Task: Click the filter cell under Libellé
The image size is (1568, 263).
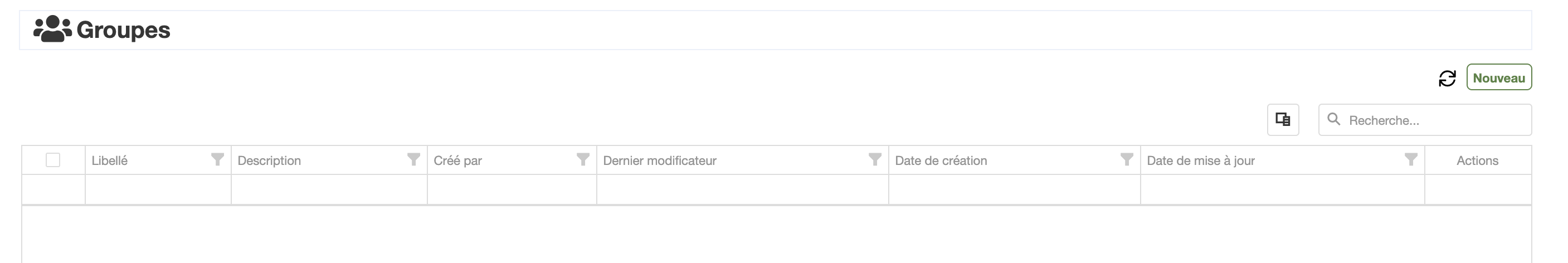Action: tap(158, 190)
